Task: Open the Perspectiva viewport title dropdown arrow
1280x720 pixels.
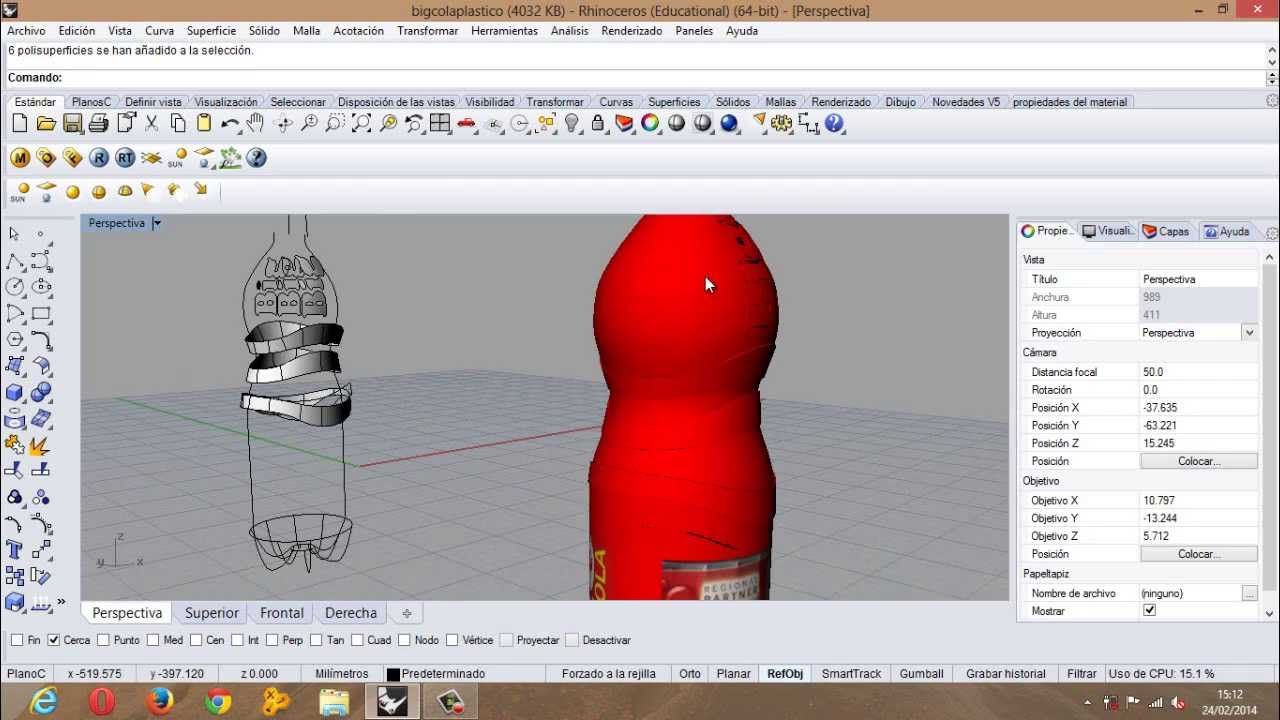Action: (157, 223)
